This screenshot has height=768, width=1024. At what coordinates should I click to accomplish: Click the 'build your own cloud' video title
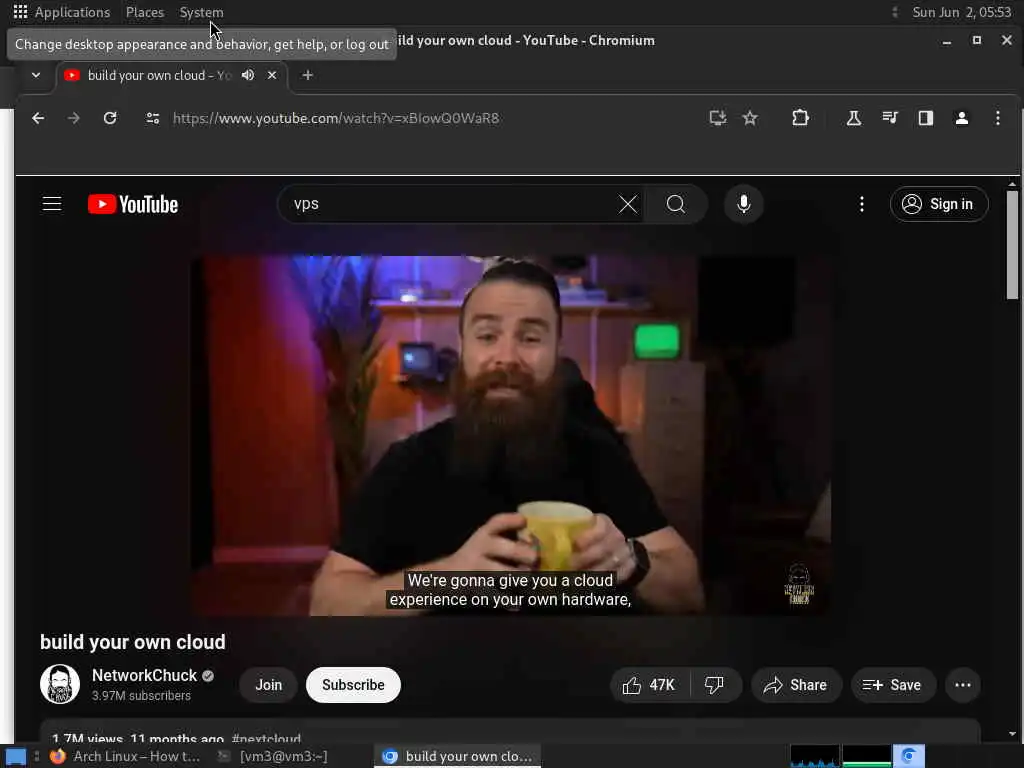133,642
